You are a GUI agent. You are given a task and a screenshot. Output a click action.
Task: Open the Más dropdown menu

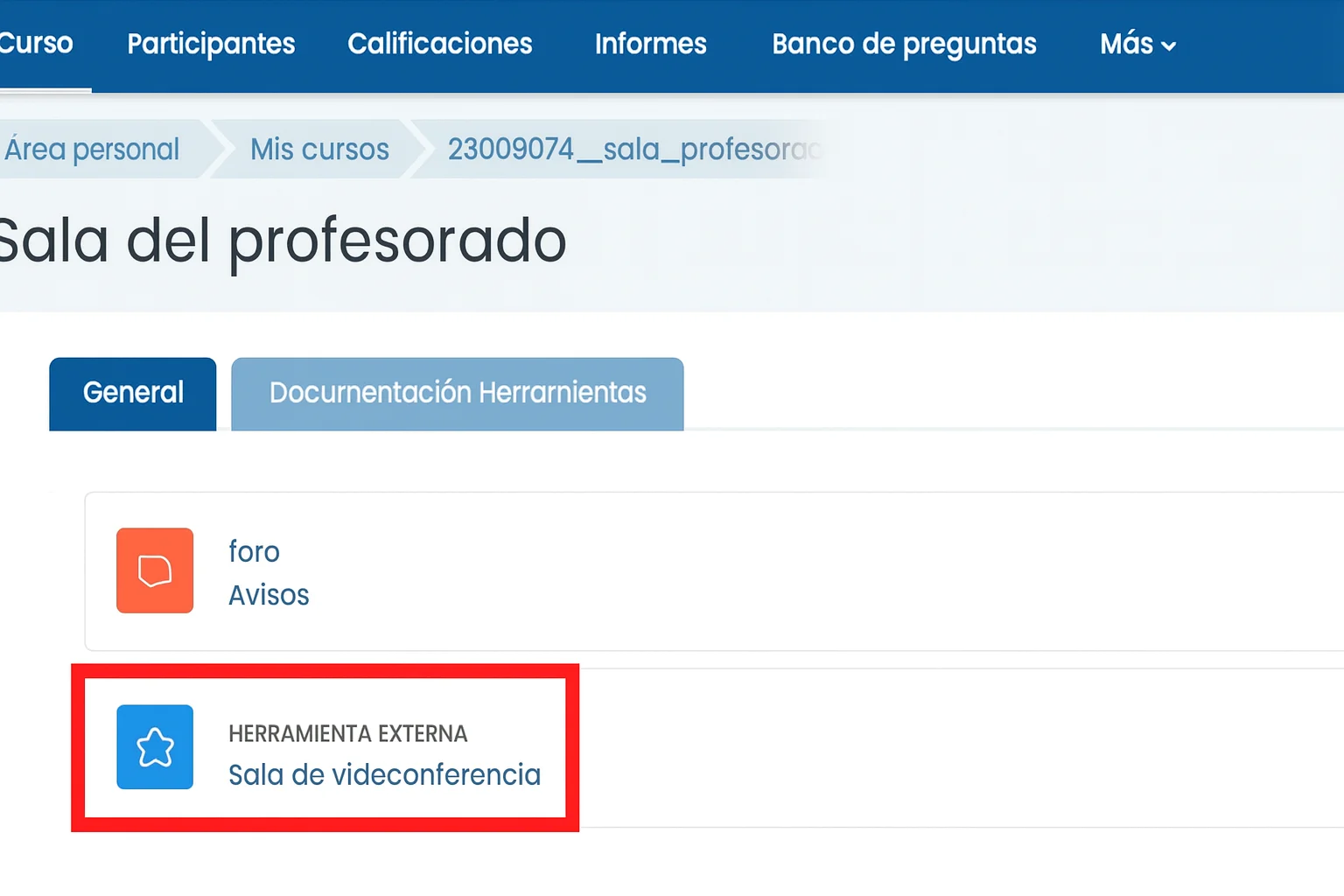point(1137,44)
